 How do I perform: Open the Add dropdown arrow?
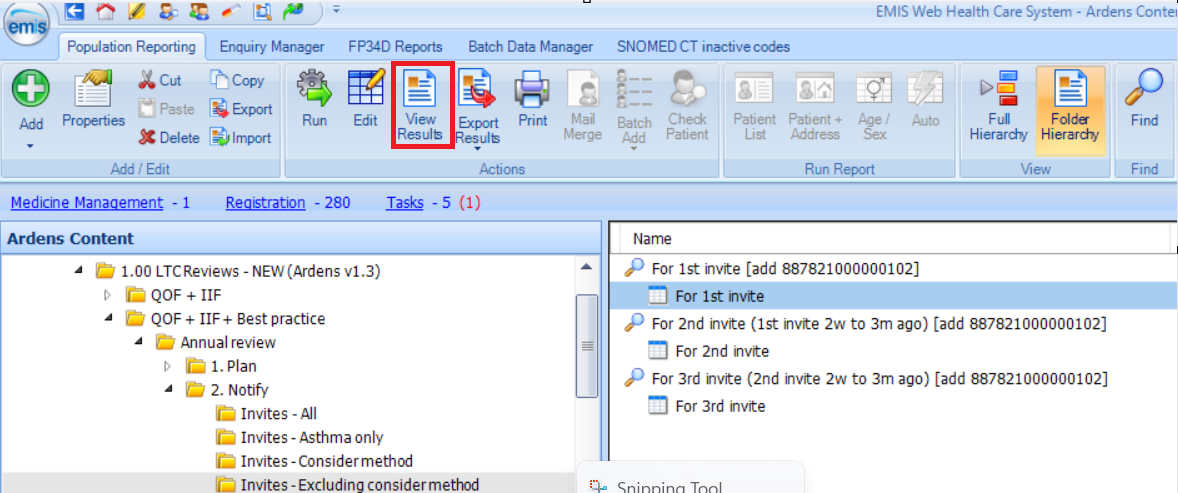pyautogui.click(x=31, y=145)
